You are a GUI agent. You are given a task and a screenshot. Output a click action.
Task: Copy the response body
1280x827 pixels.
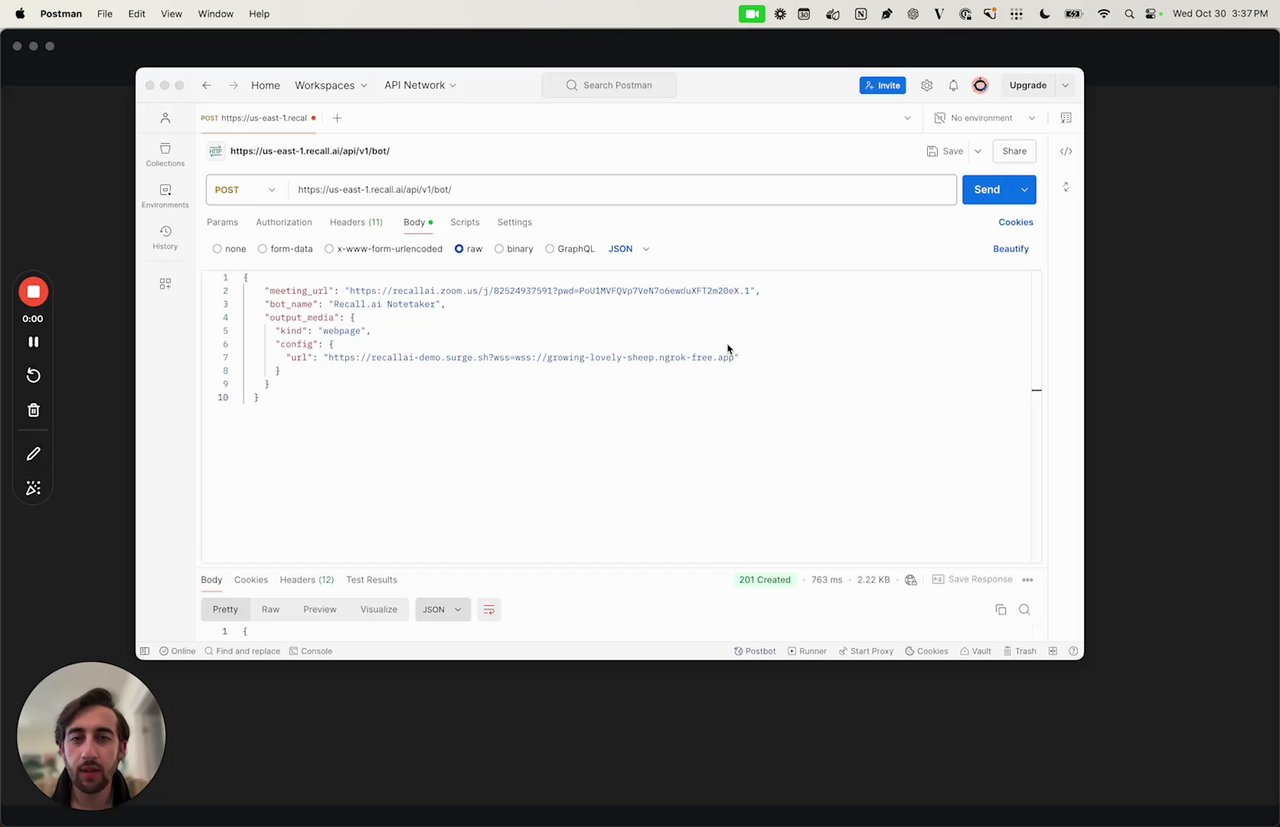click(x=1001, y=609)
